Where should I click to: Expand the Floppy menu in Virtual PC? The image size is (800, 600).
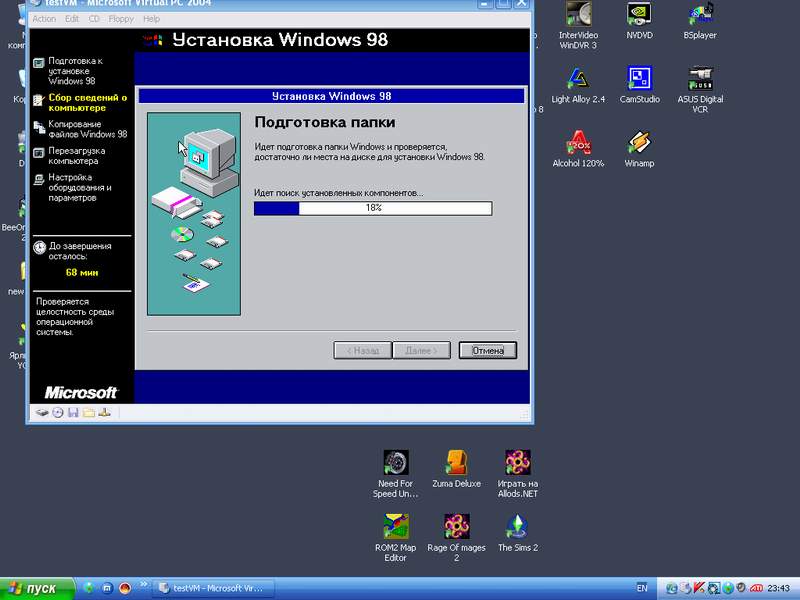tap(122, 19)
